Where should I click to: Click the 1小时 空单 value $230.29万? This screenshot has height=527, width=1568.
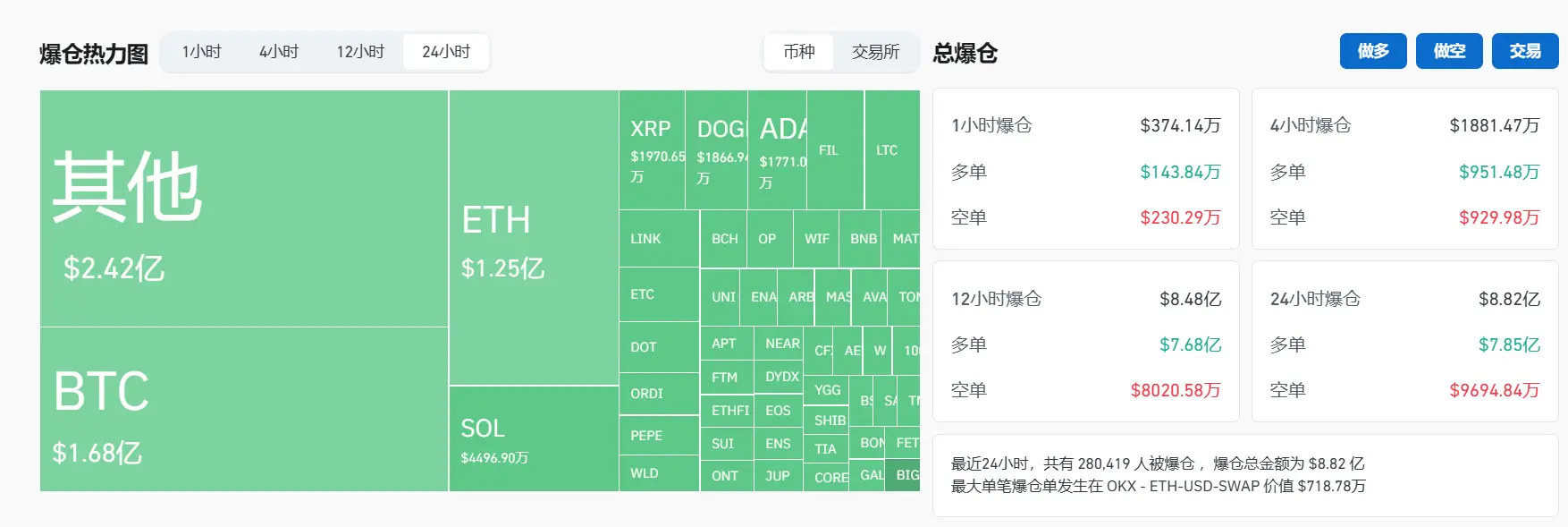coord(1180,217)
